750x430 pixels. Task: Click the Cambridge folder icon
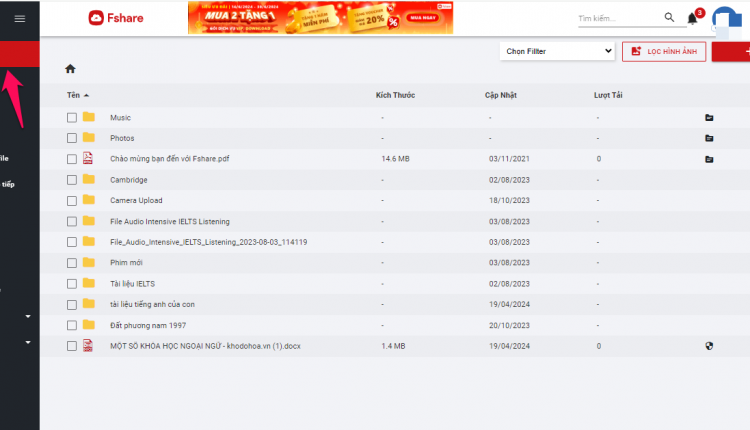click(88, 179)
